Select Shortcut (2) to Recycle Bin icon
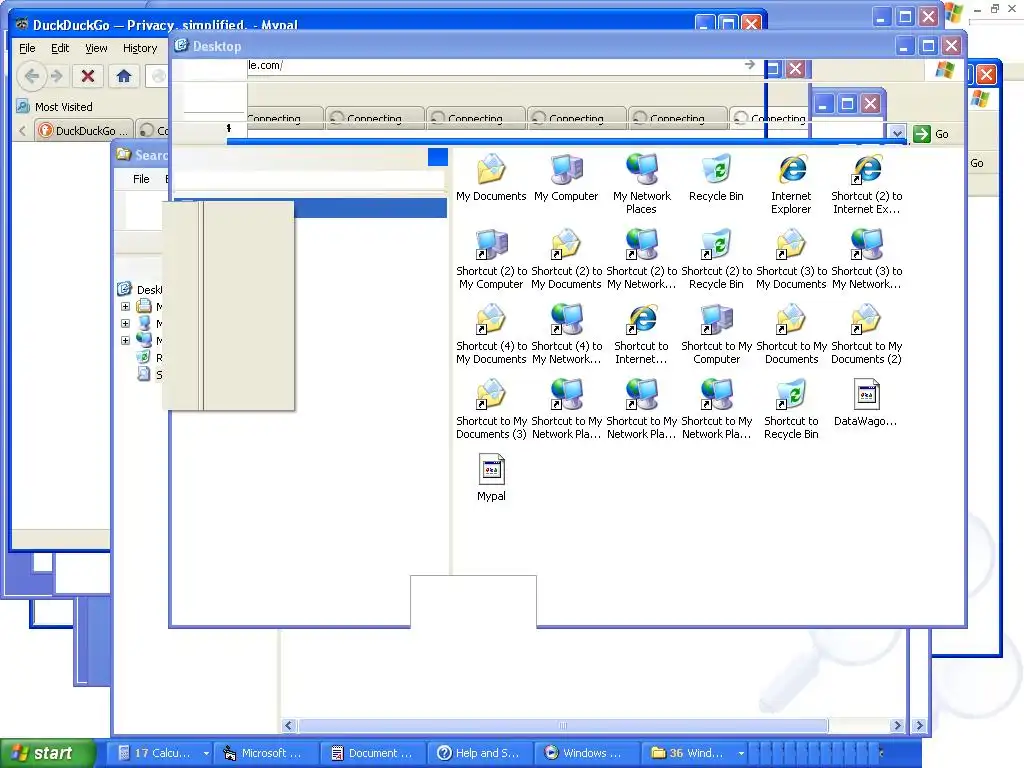Viewport: 1024px width, 768px height. pyautogui.click(x=716, y=259)
